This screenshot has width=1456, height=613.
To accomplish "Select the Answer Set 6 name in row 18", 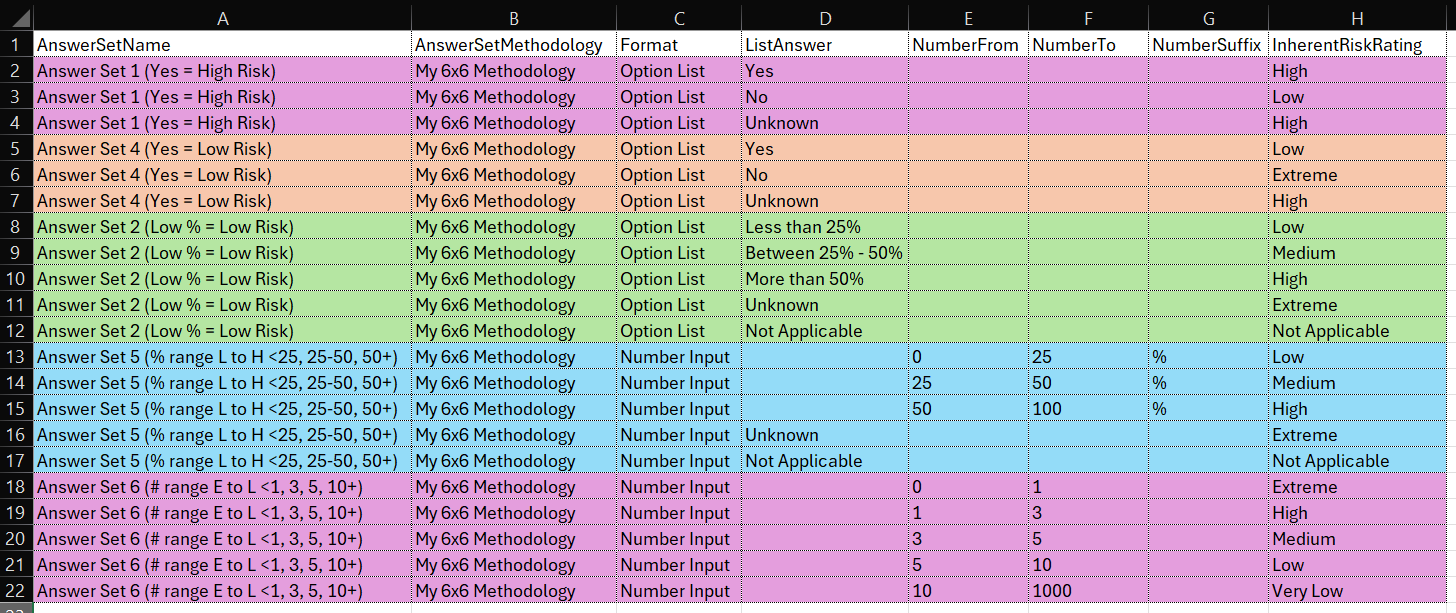I will [x=222, y=487].
